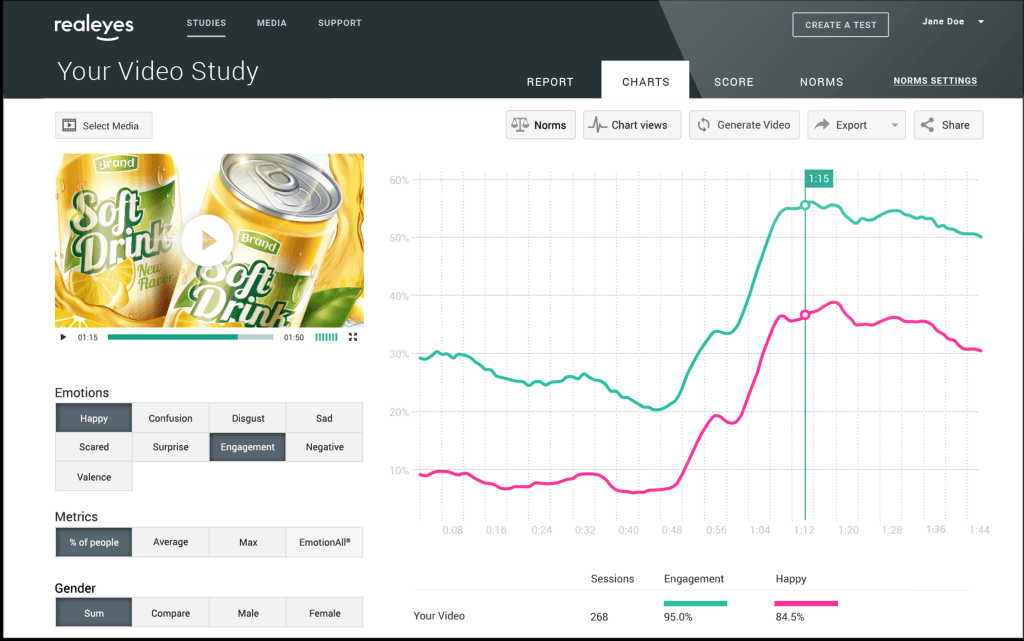Click the volume bars icon in the player

[x=327, y=337]
